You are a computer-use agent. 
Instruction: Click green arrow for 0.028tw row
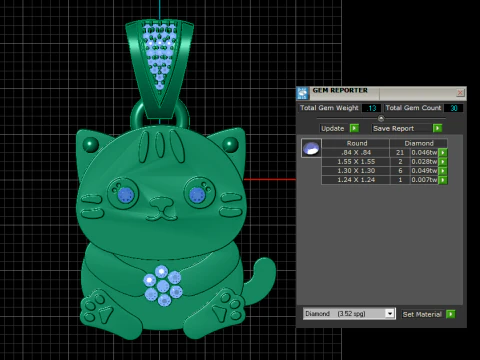coord(443,162)
